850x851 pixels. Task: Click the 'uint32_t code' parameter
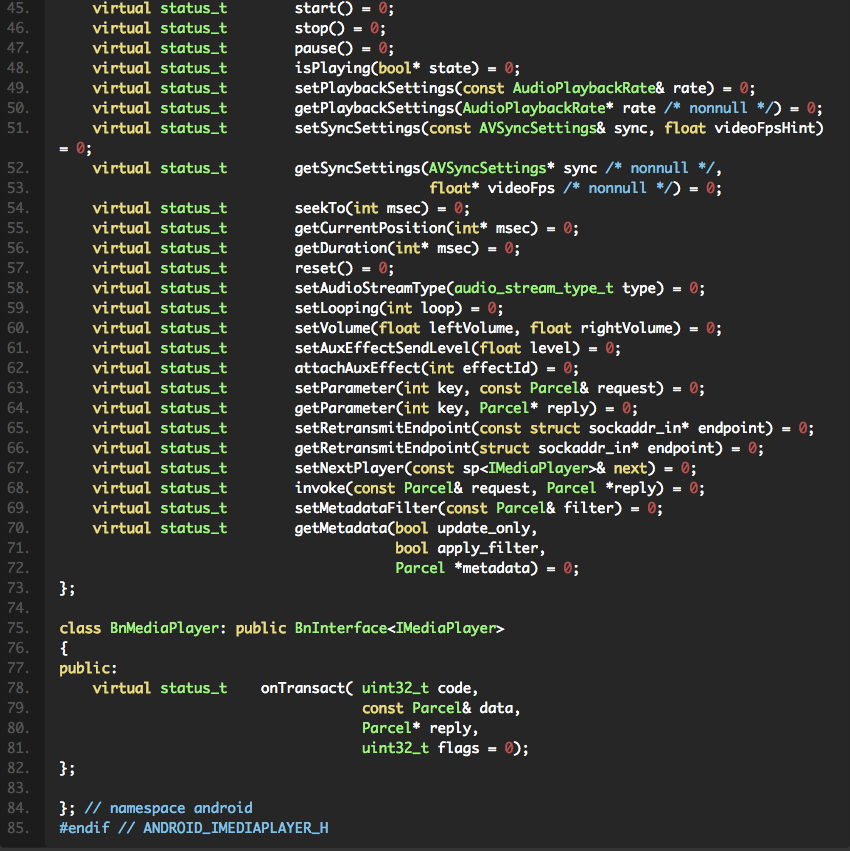pos(416,689)
